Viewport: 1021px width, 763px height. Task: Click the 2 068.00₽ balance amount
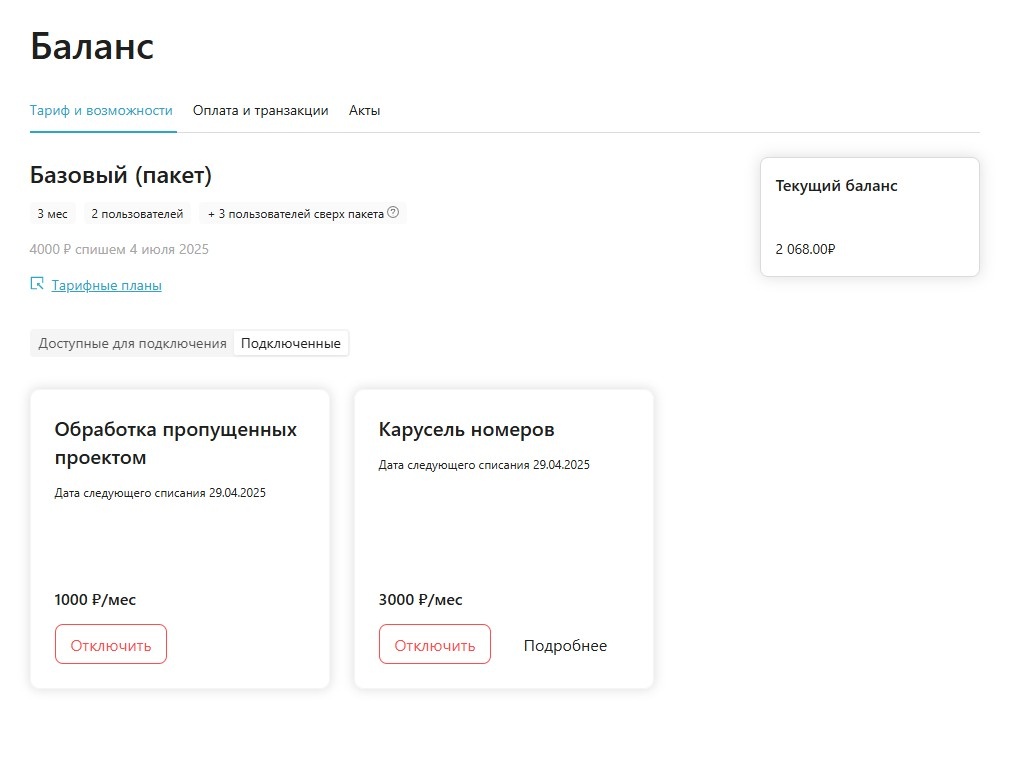(x=804, y=249)
